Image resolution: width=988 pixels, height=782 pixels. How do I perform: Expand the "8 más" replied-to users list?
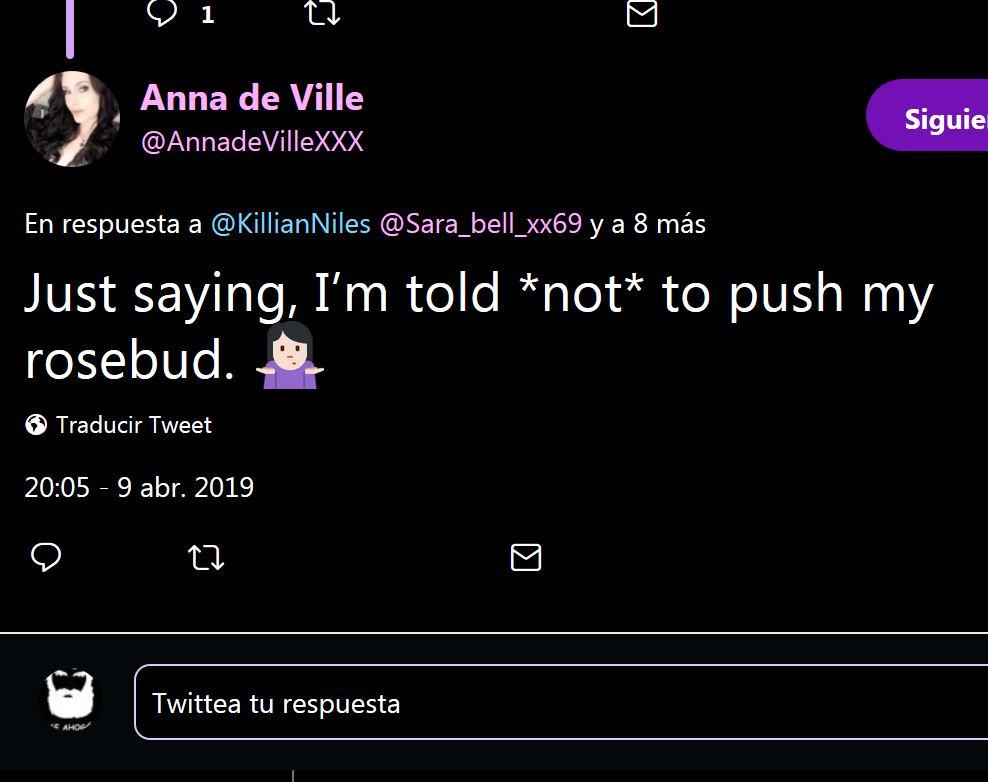(669, 224)
